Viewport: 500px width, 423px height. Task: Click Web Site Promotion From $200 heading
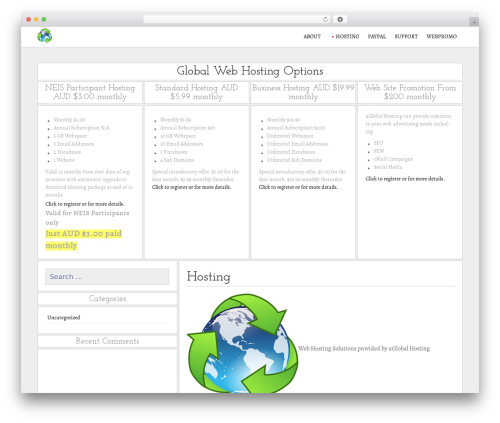pos(410,92)
